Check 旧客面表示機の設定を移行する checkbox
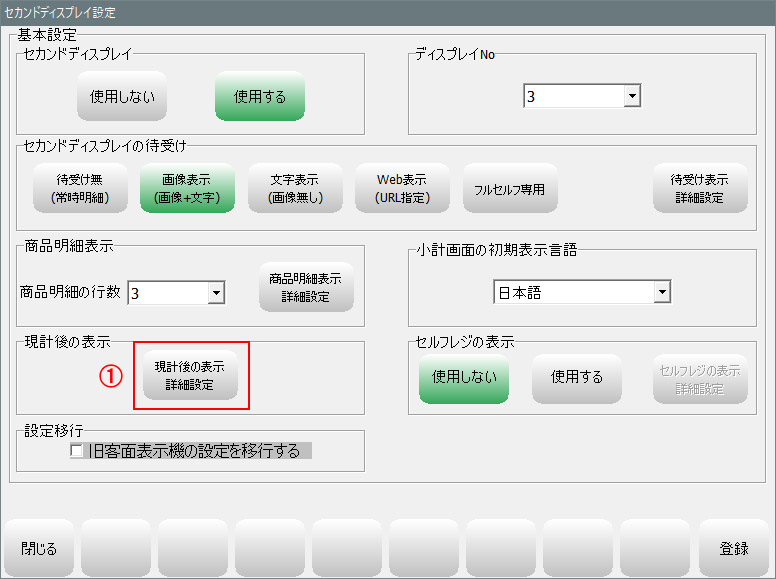 click(x=77, y=452)
